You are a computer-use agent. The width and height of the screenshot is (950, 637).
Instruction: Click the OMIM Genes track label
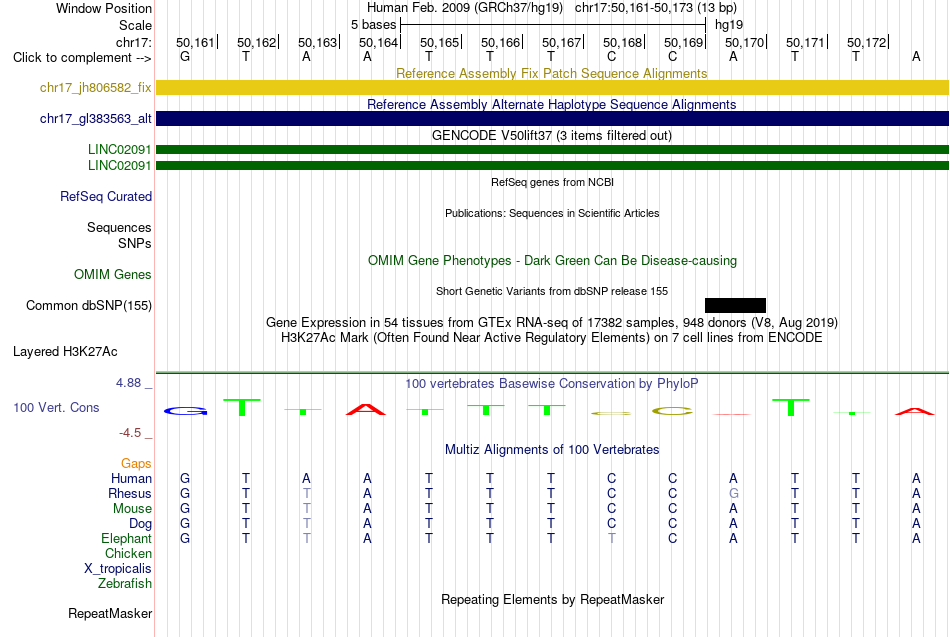pyautogui.click(x=113, y=274)
